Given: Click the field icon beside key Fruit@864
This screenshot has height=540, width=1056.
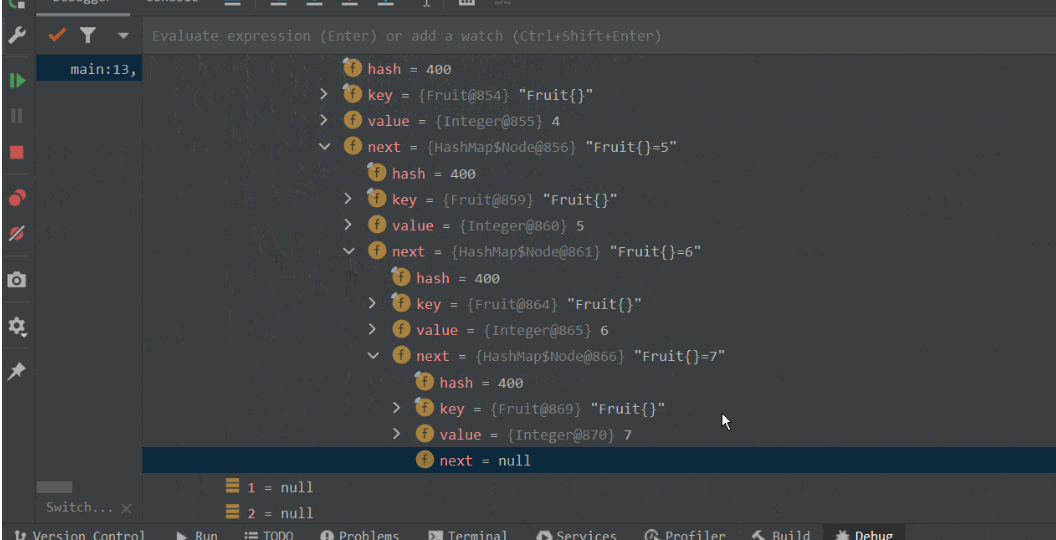Looking at the screenshot, I should coord(401,303).
